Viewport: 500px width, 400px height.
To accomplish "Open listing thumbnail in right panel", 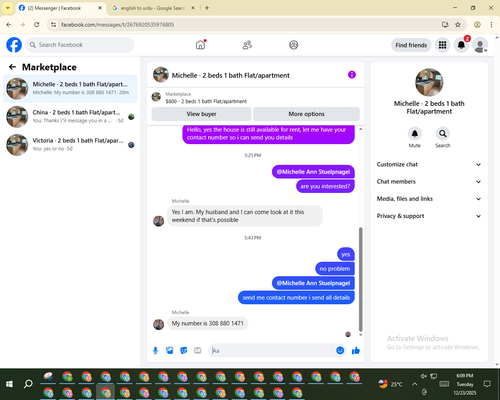I will (x=429, y=82).
